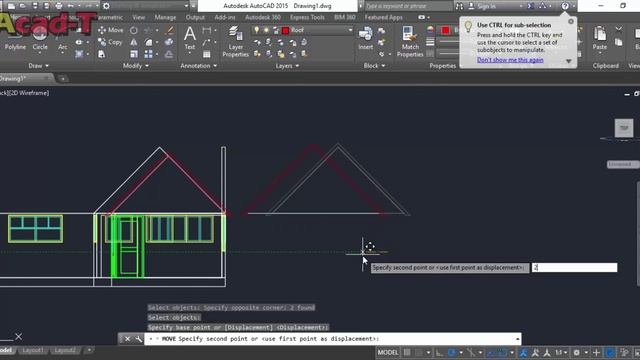Click the status bar workspace switching gear

(x=576, y=352)
